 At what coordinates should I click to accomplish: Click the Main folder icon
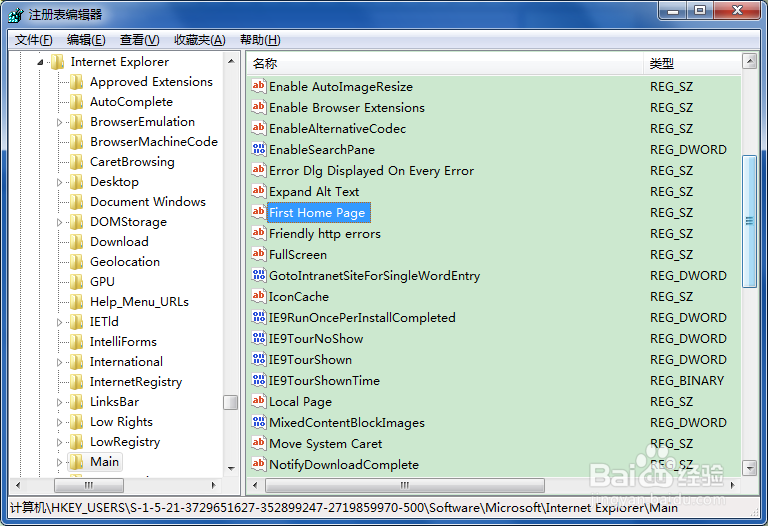click(76, 462)
